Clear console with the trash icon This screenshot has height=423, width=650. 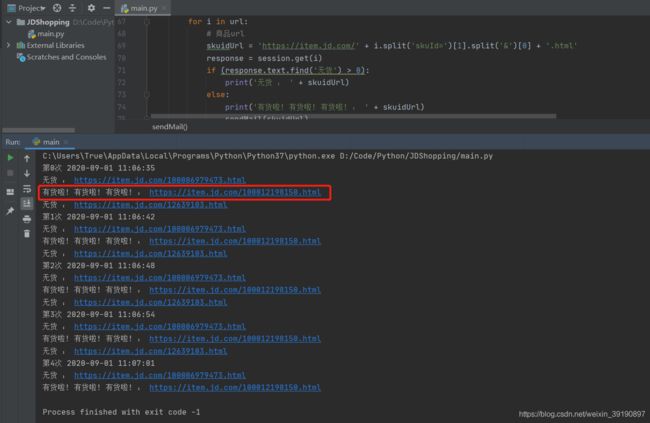pyautogui.click(x=27, y=233)
